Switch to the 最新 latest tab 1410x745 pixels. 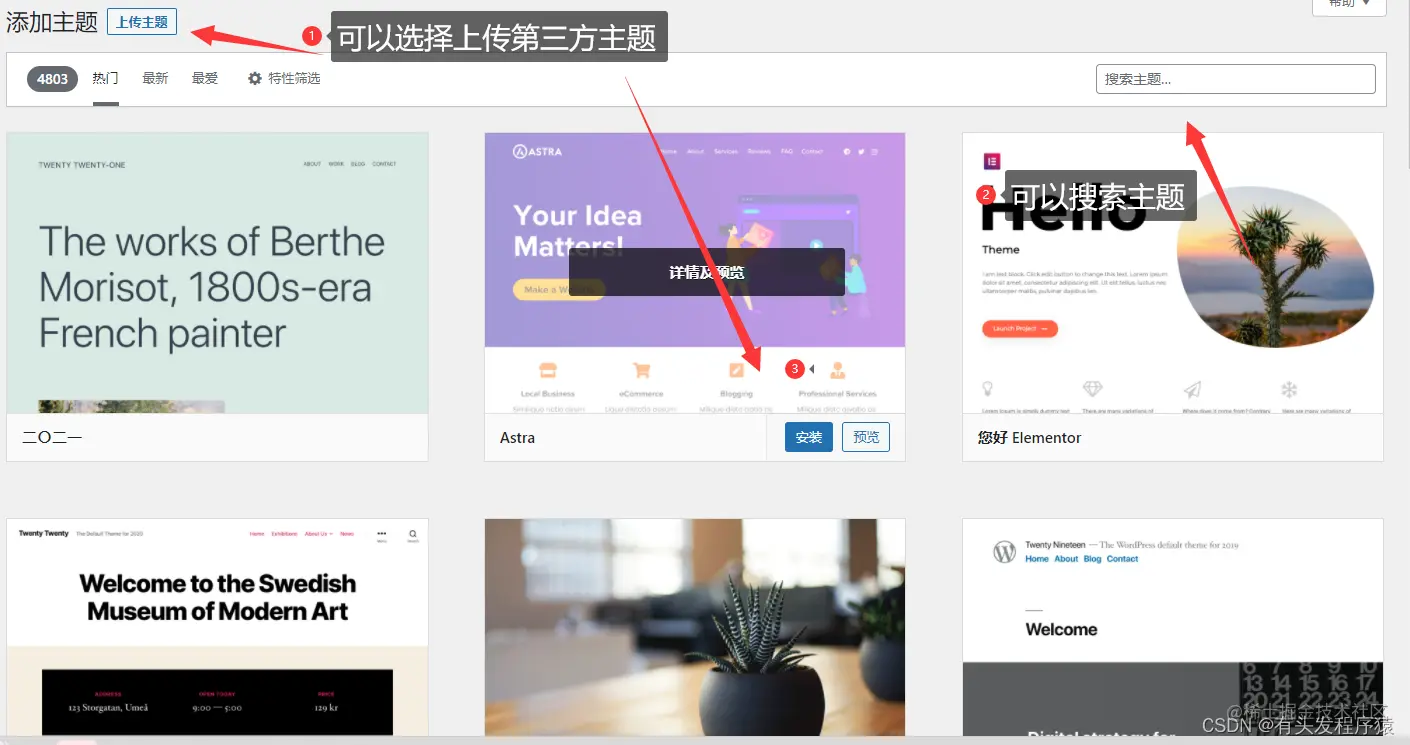coord(155,78)
